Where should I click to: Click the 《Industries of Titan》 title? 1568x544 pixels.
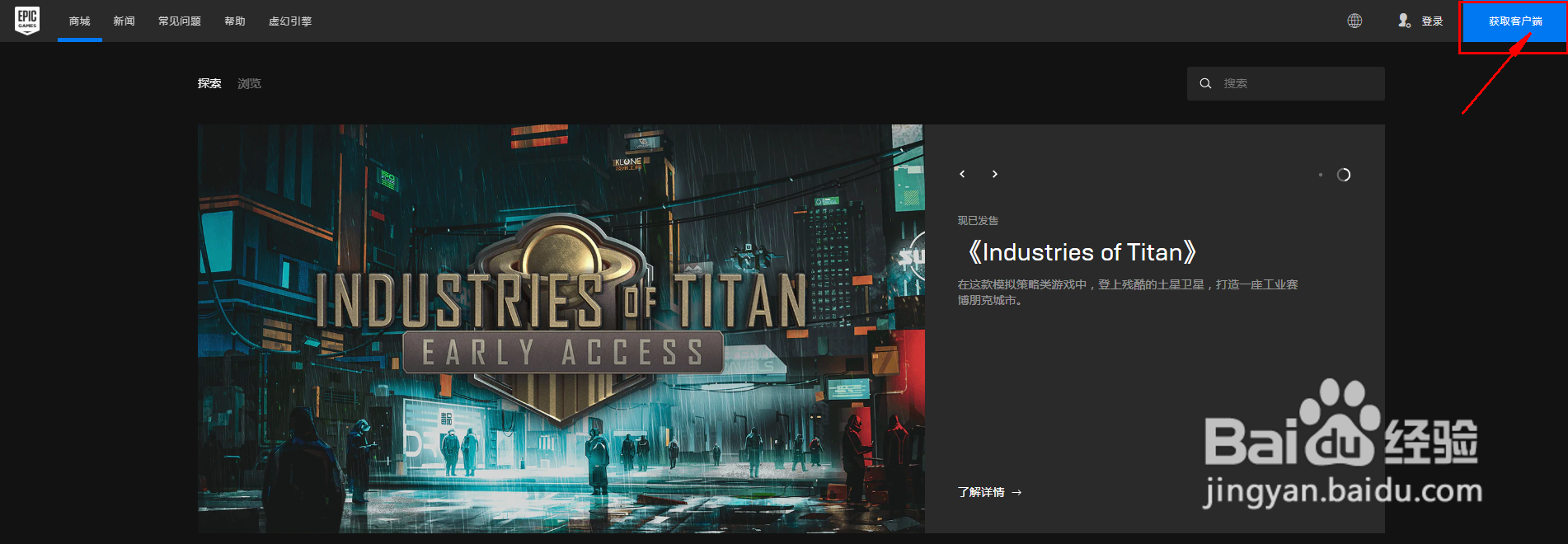coord(1082,252)
